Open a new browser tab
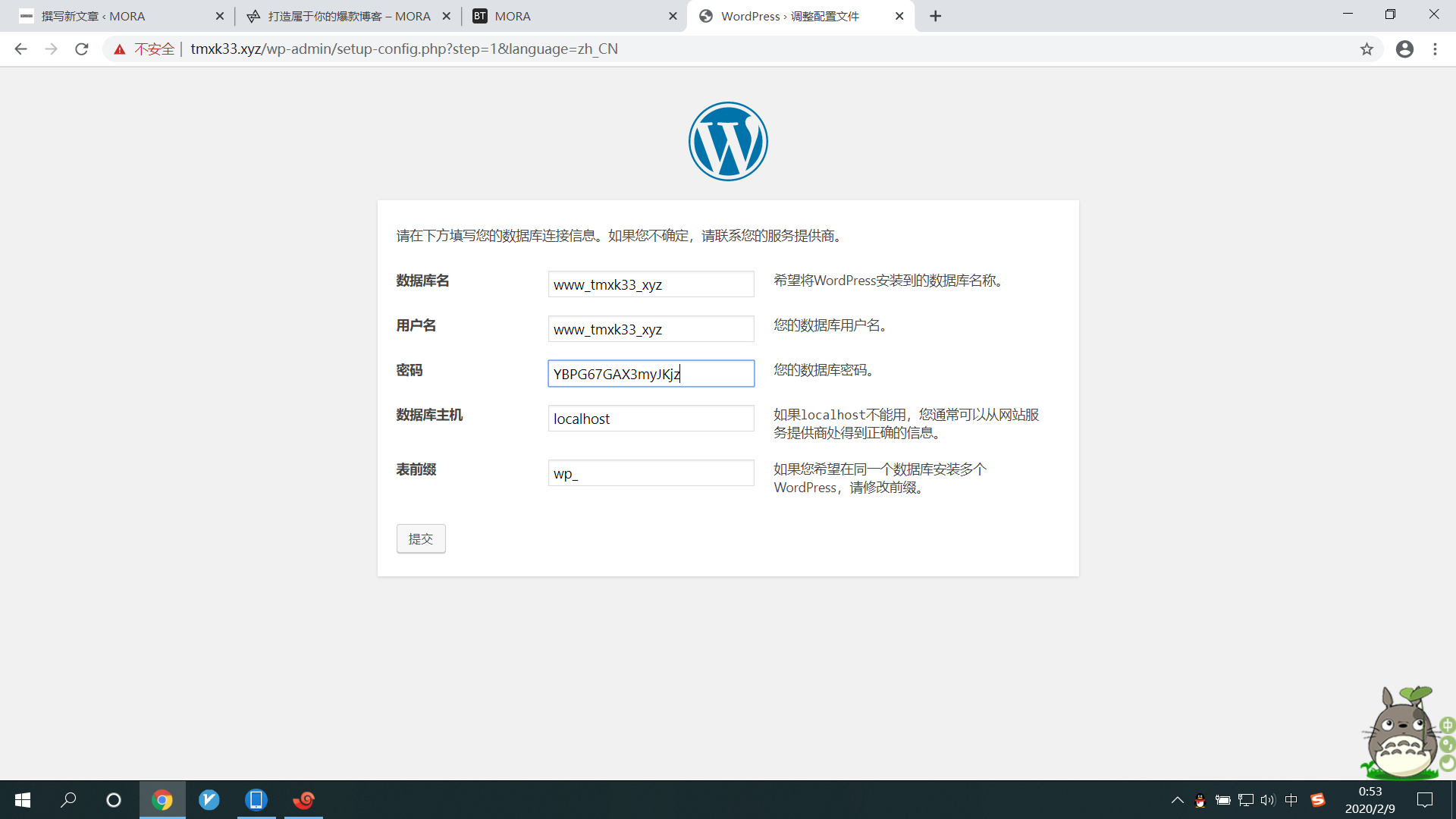 936,16
